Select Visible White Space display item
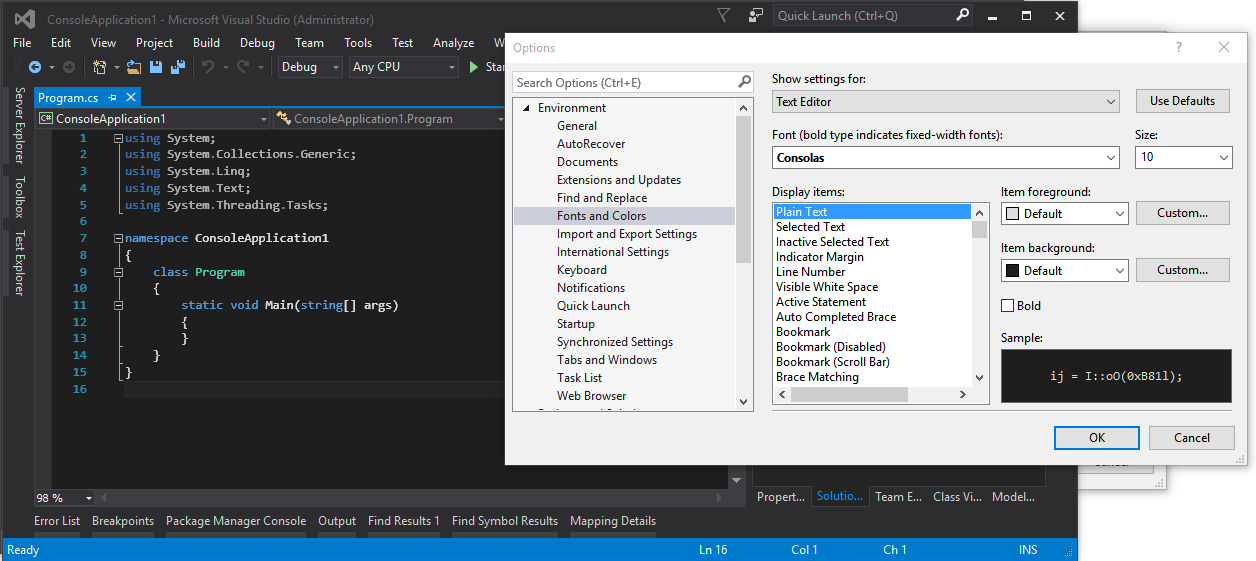Image resolution: width=1256 pixels, height=561 pixels. tap(827, 287)
